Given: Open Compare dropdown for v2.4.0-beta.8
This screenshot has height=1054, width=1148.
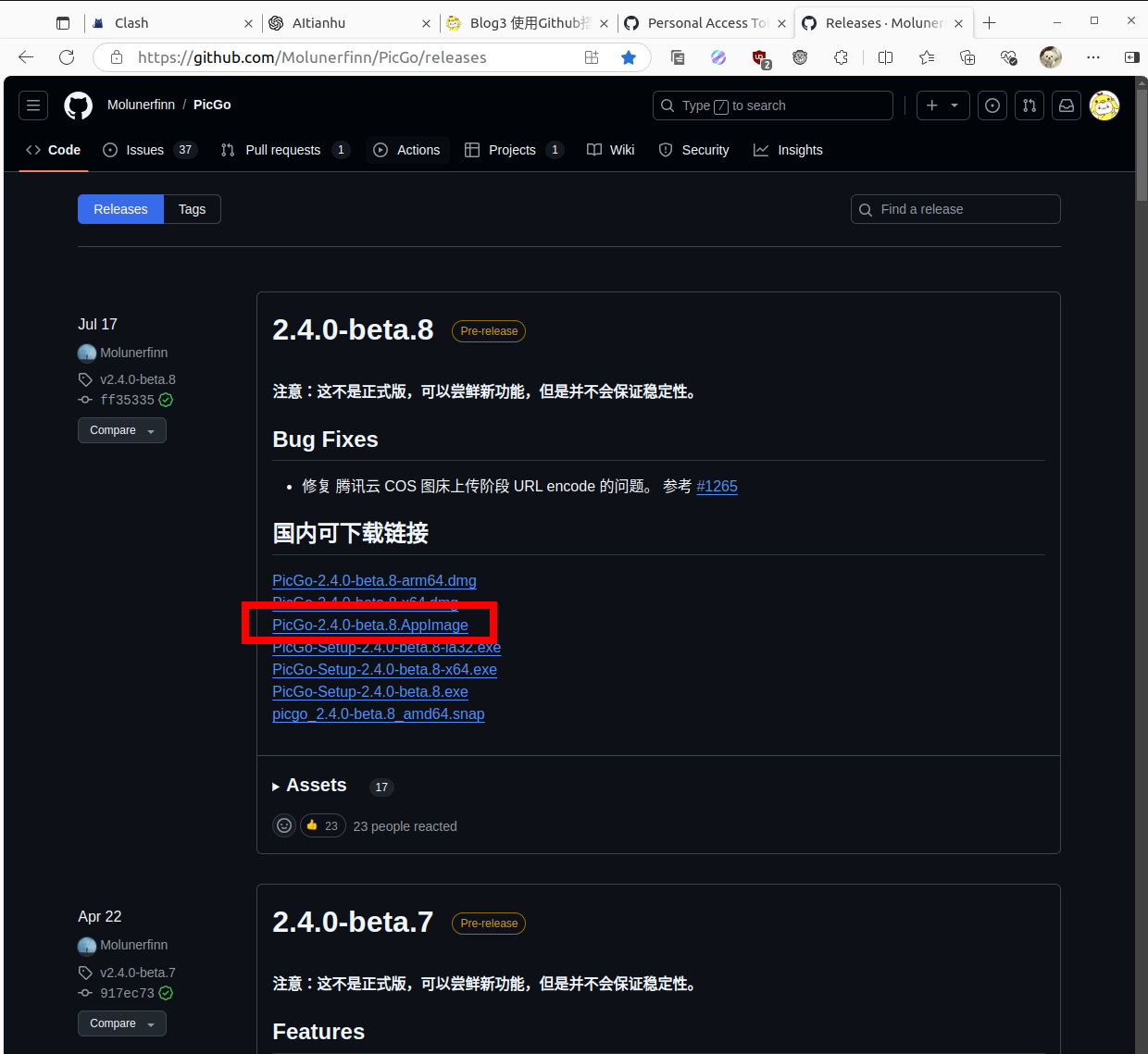Looking at the screenshot, I should 122,430.
